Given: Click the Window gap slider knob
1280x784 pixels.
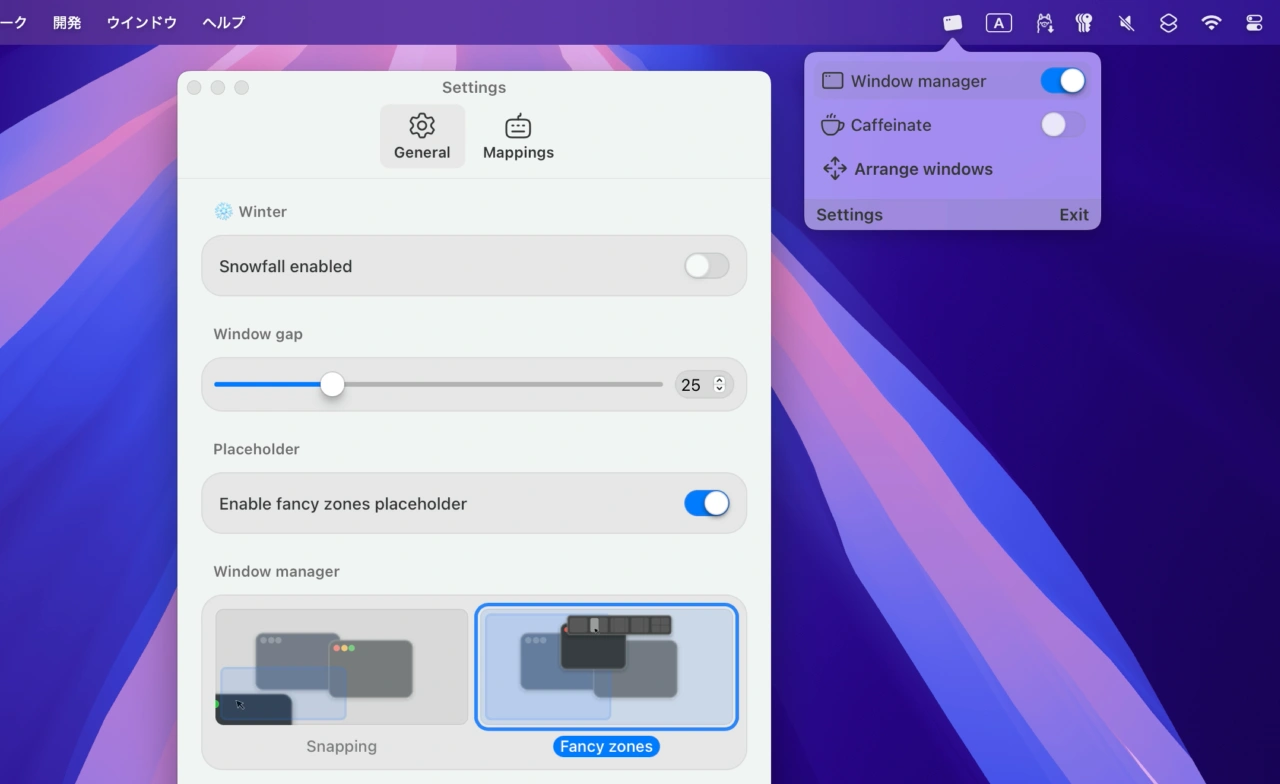Looking at the screenshot, I should [332, 385].
